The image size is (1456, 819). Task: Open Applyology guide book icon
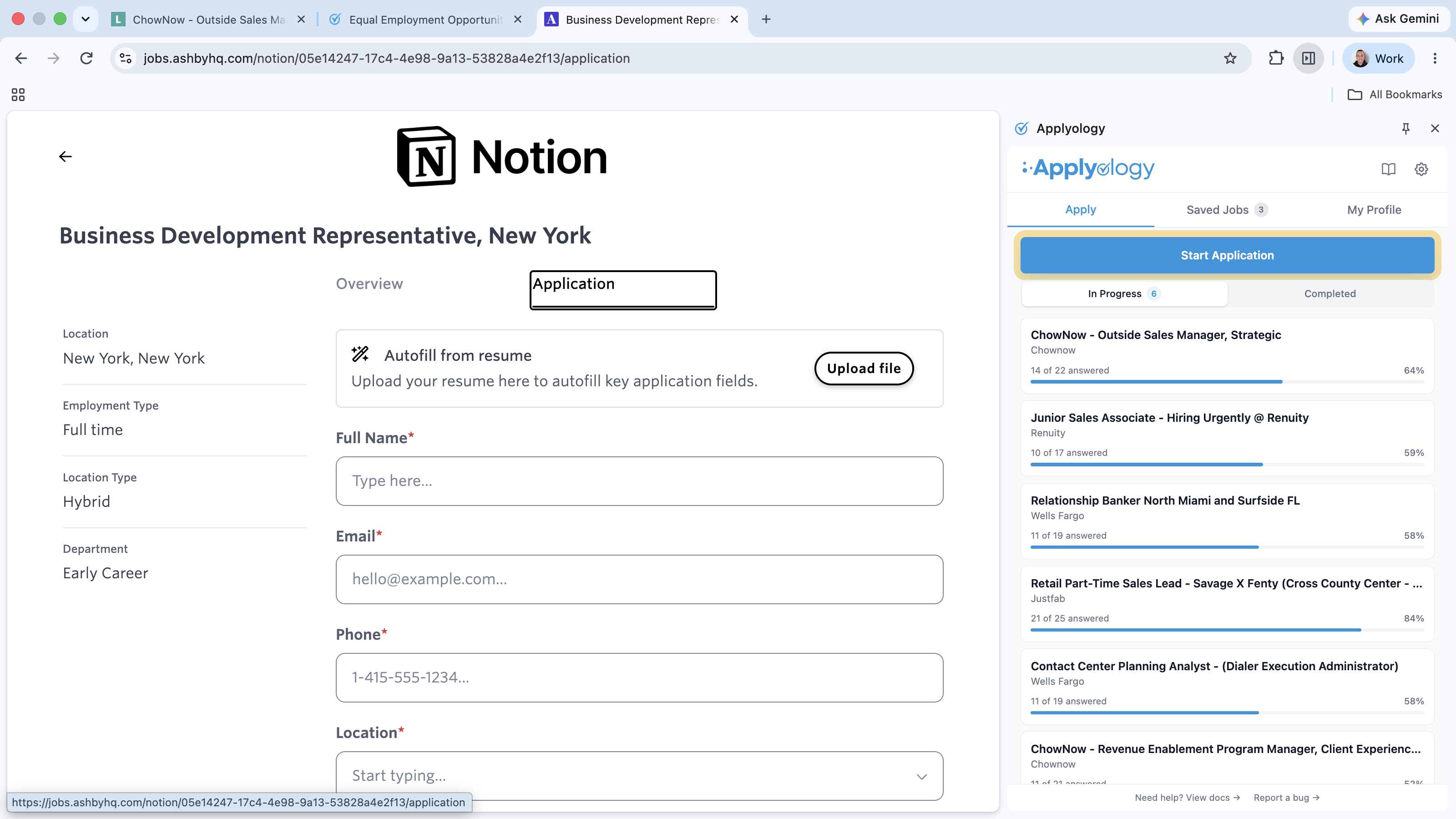(x=1388, y=169)
